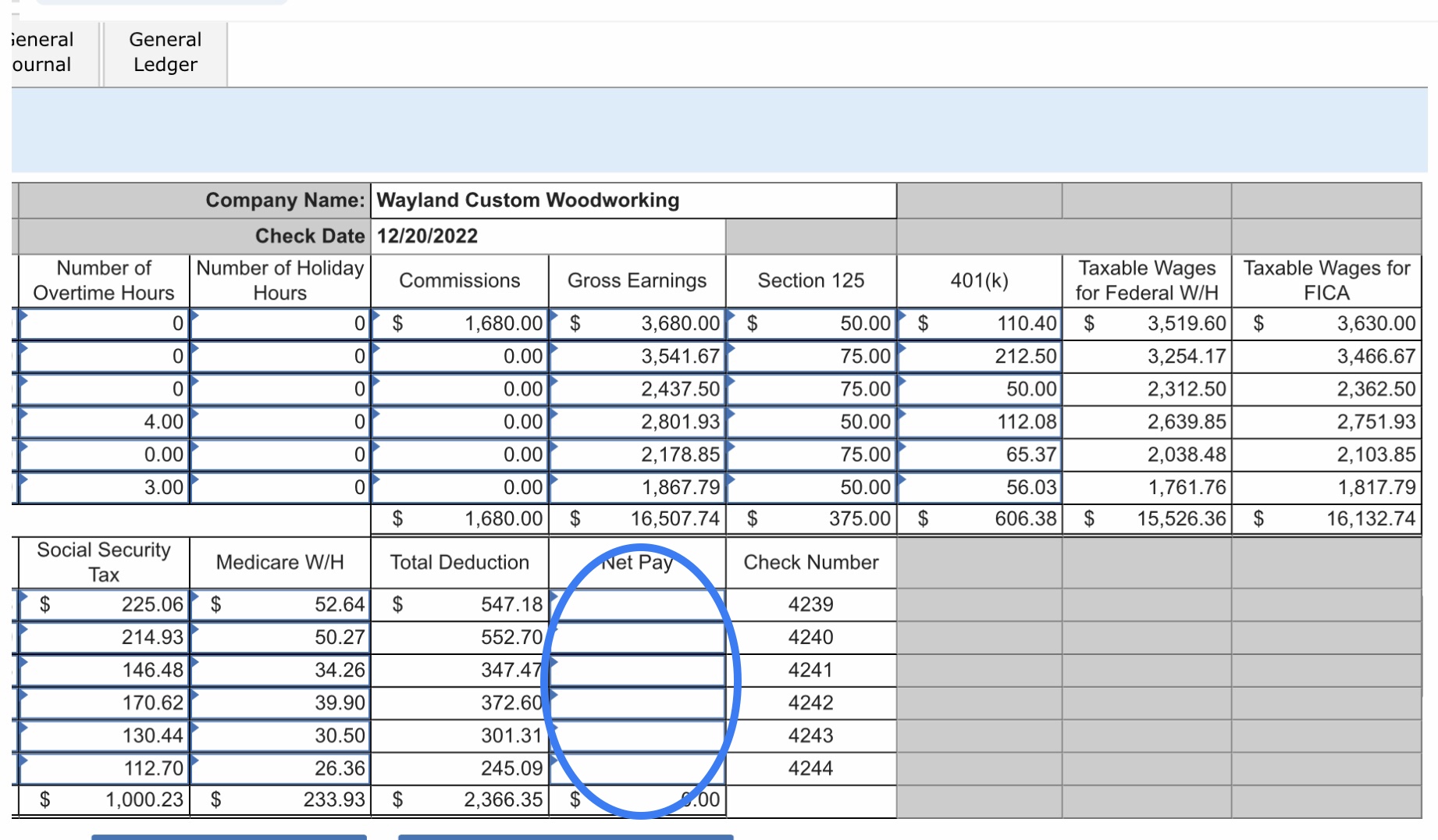
Task: Click Medicare W/H total 233.93
Action: point(280,799)
